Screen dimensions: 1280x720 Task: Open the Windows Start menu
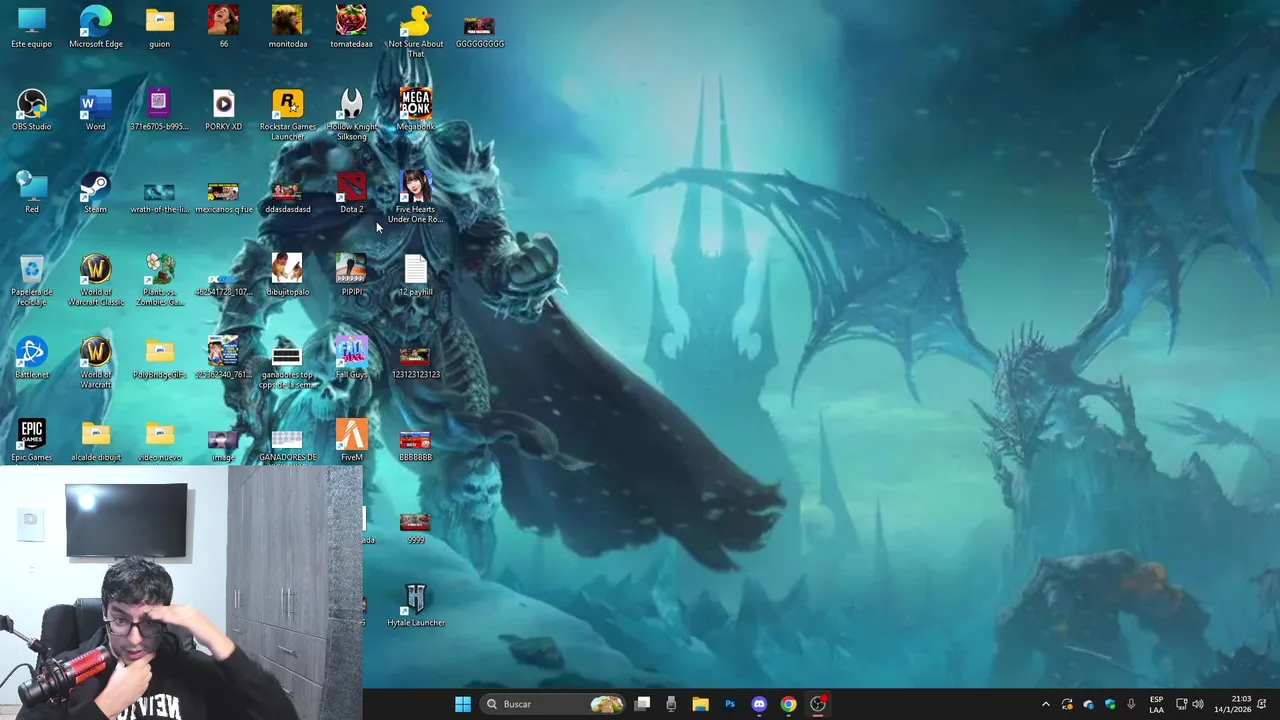coord(462,704)
